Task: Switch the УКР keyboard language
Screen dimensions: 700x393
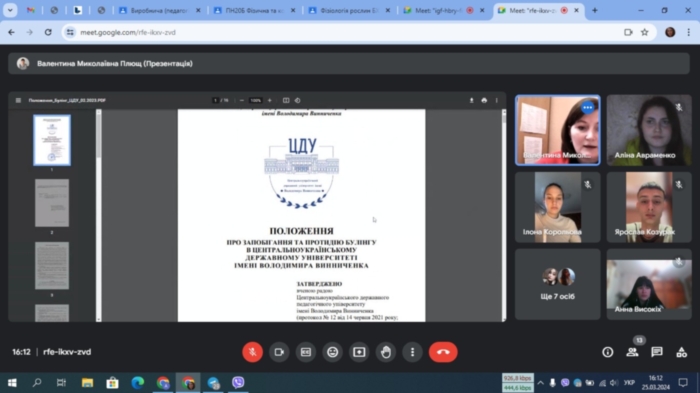Action: (x=629, y=383)
